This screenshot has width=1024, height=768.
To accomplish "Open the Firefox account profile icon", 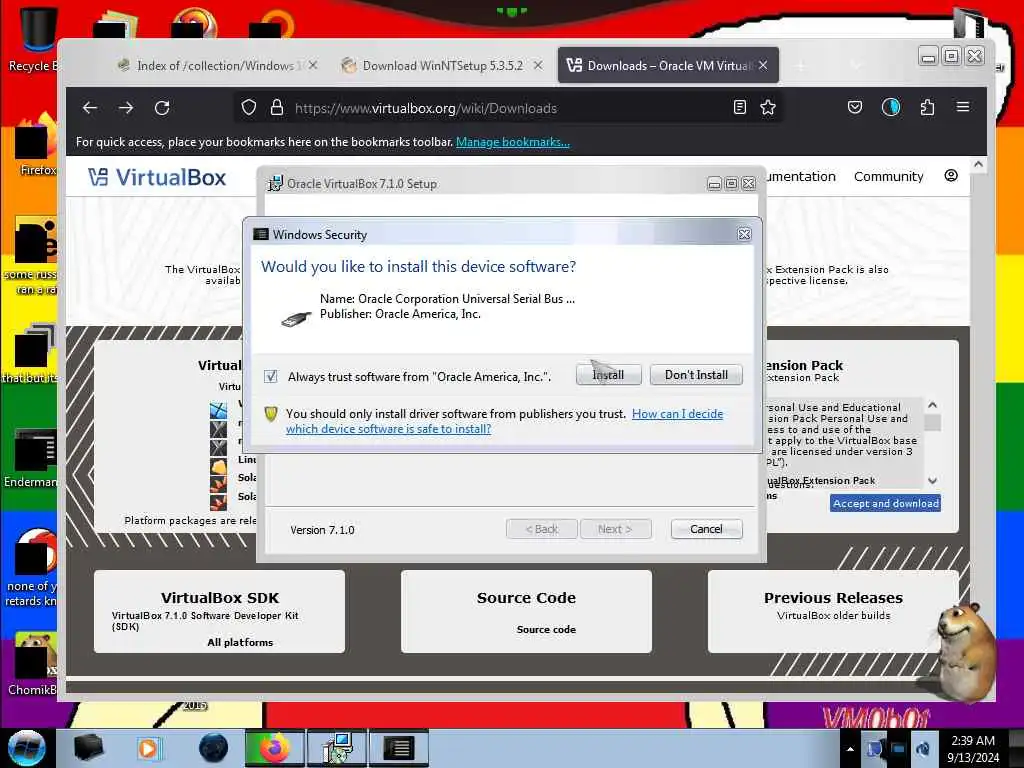I will click(x=891, y=107).
